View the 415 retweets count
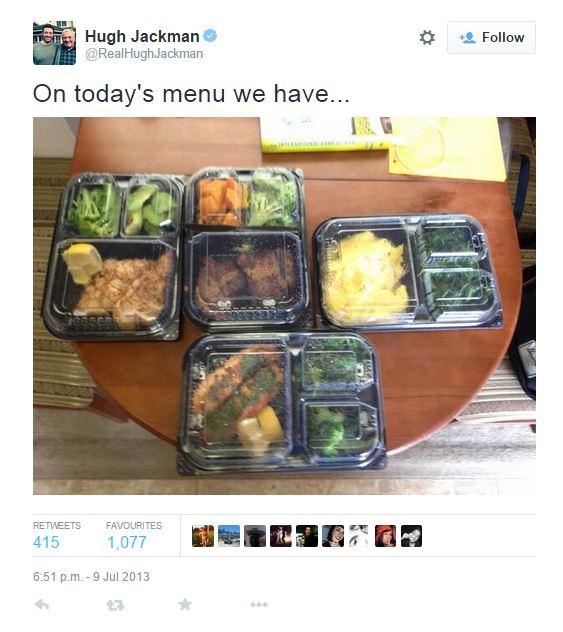The image size is (563, 632). coord(46,542)
